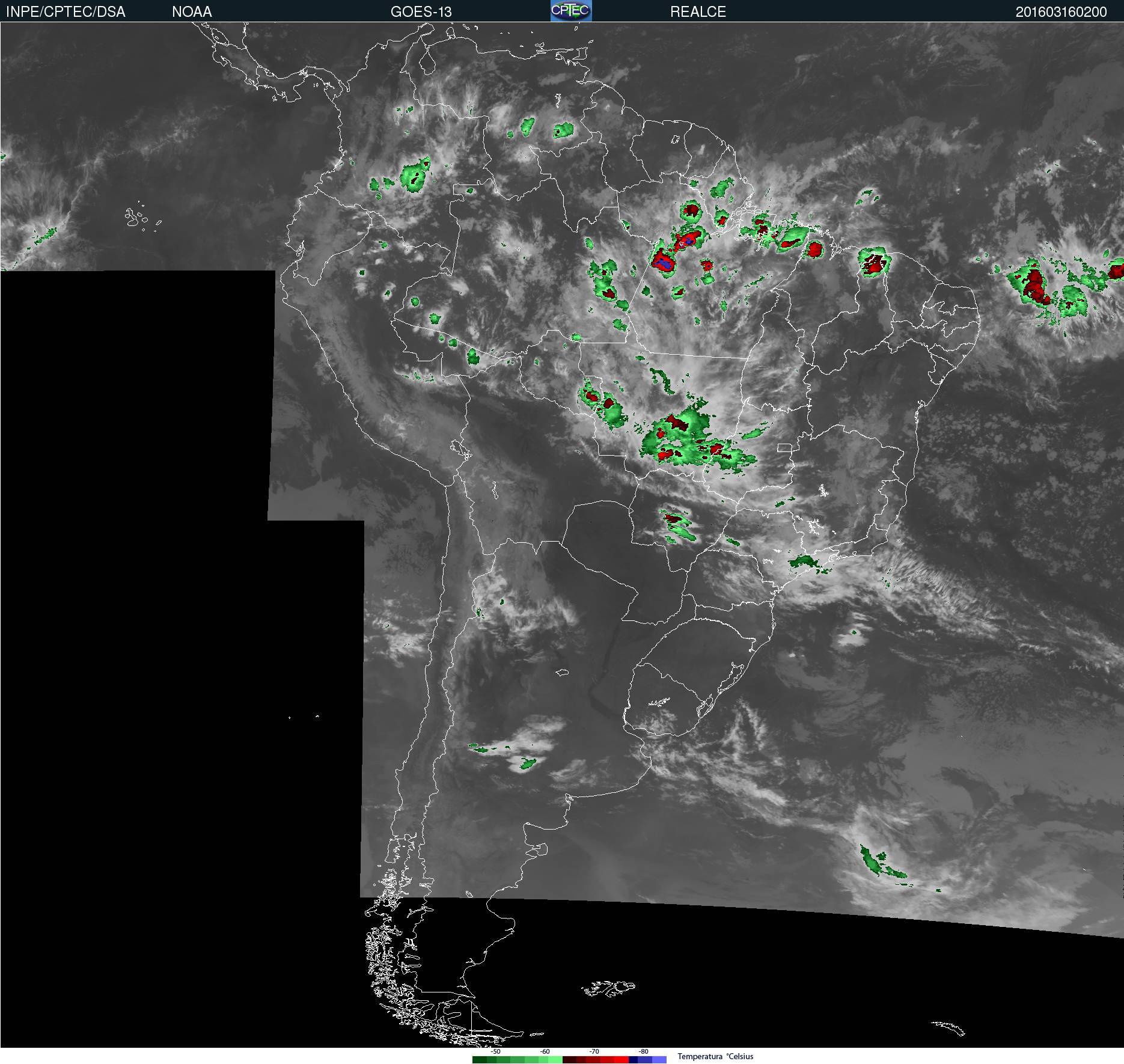Select the REALCE header label
Screen dimensions: 1124x1064
698,11
